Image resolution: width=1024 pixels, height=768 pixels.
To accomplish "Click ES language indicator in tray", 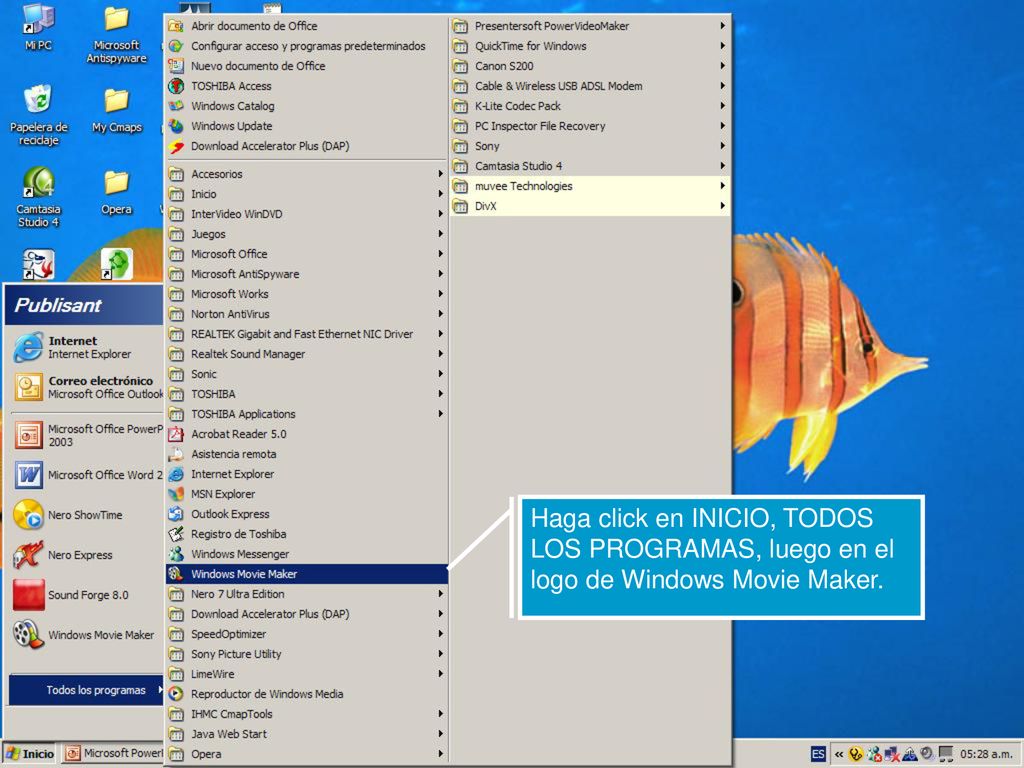I will [x=818, y=754].
